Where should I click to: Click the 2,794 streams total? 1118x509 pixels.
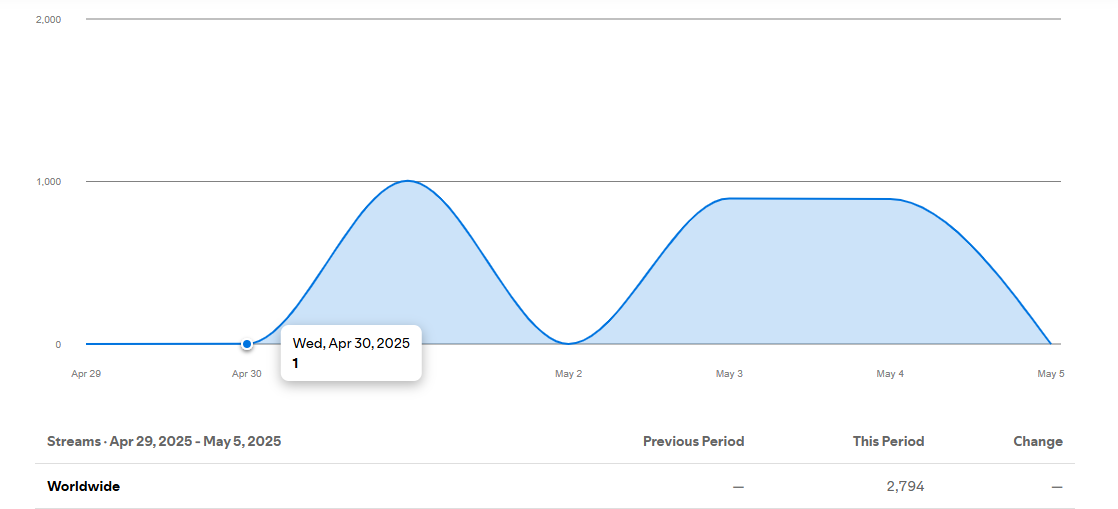904,487
